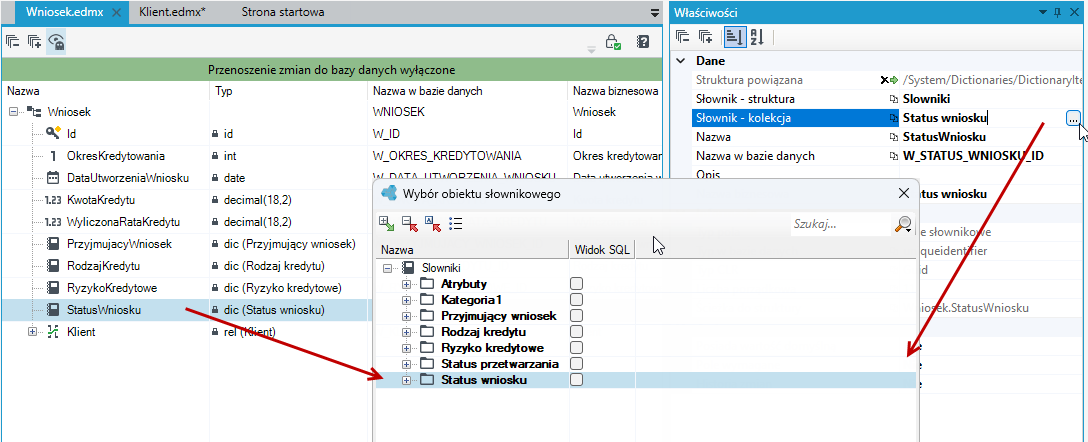Click the bulleted list icon in dictionary dialog
This screenshot has height=442, width=1088.
455,223
